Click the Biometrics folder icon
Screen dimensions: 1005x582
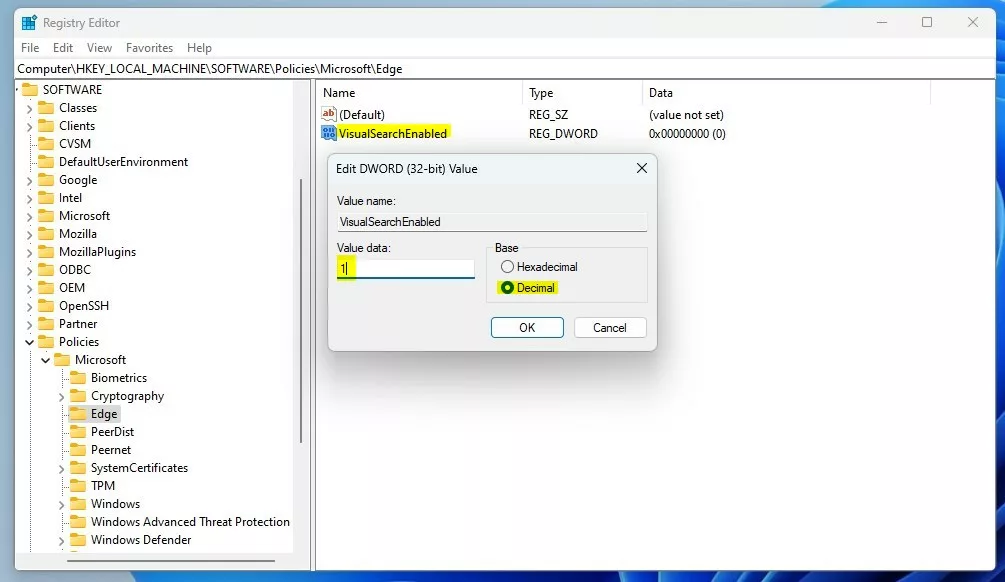tap(78, 378)
